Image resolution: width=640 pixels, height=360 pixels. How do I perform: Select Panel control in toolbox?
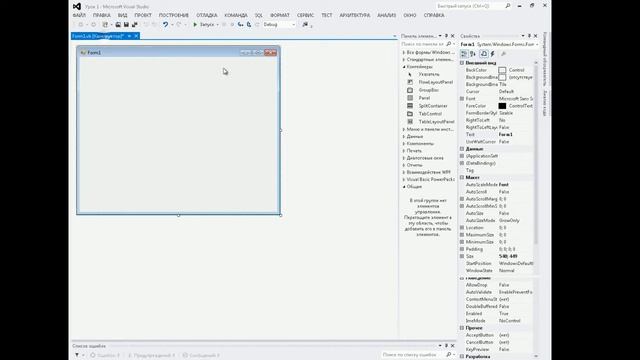point(429,98)
